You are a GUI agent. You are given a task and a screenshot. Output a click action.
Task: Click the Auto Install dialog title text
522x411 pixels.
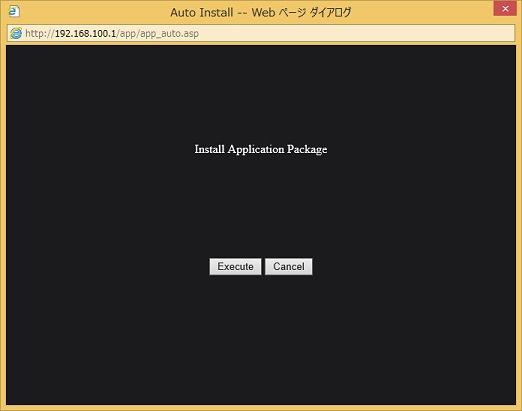[261, 13]
